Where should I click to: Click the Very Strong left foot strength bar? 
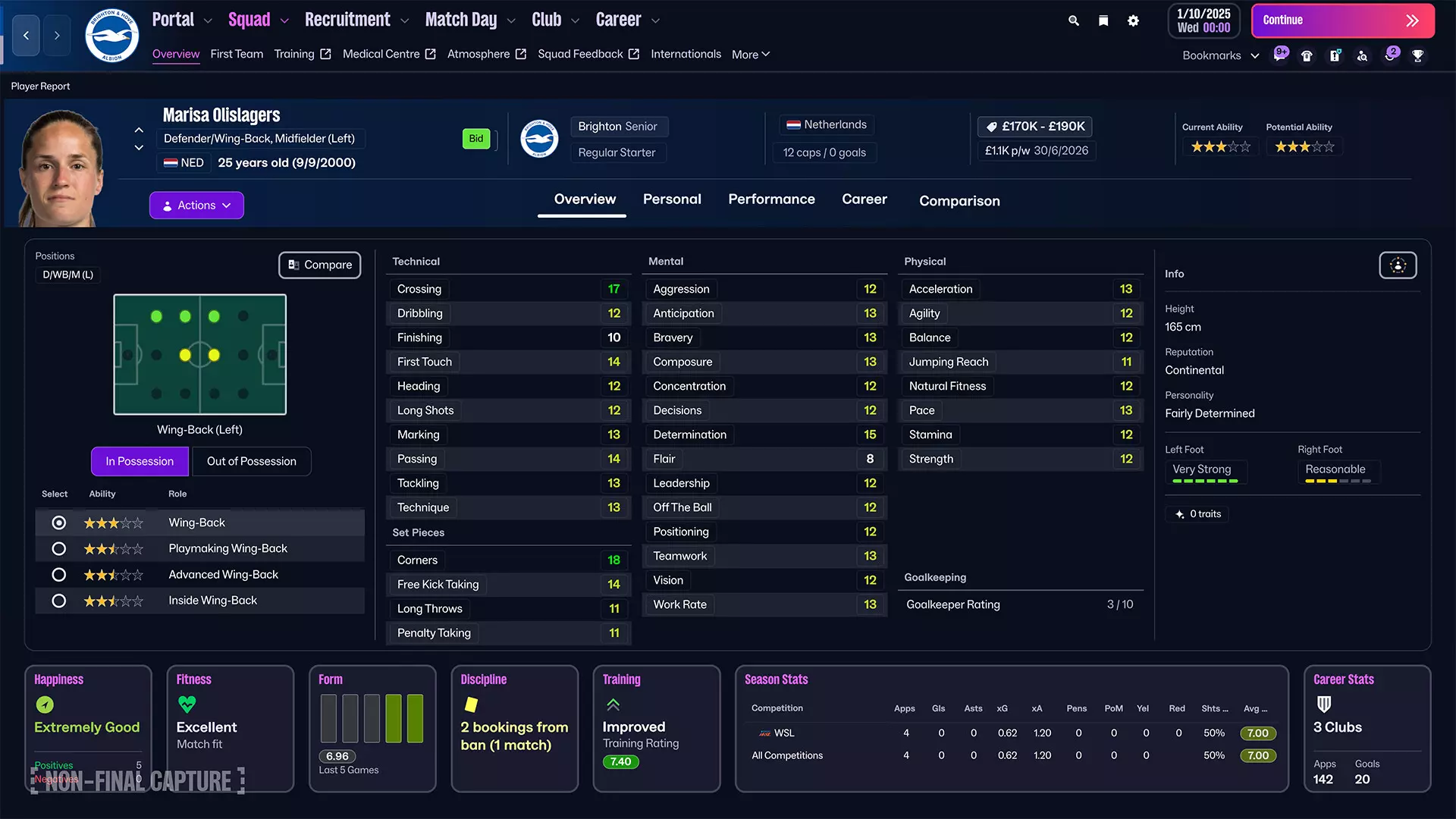pyautogui.click(x=1205, y=470)
